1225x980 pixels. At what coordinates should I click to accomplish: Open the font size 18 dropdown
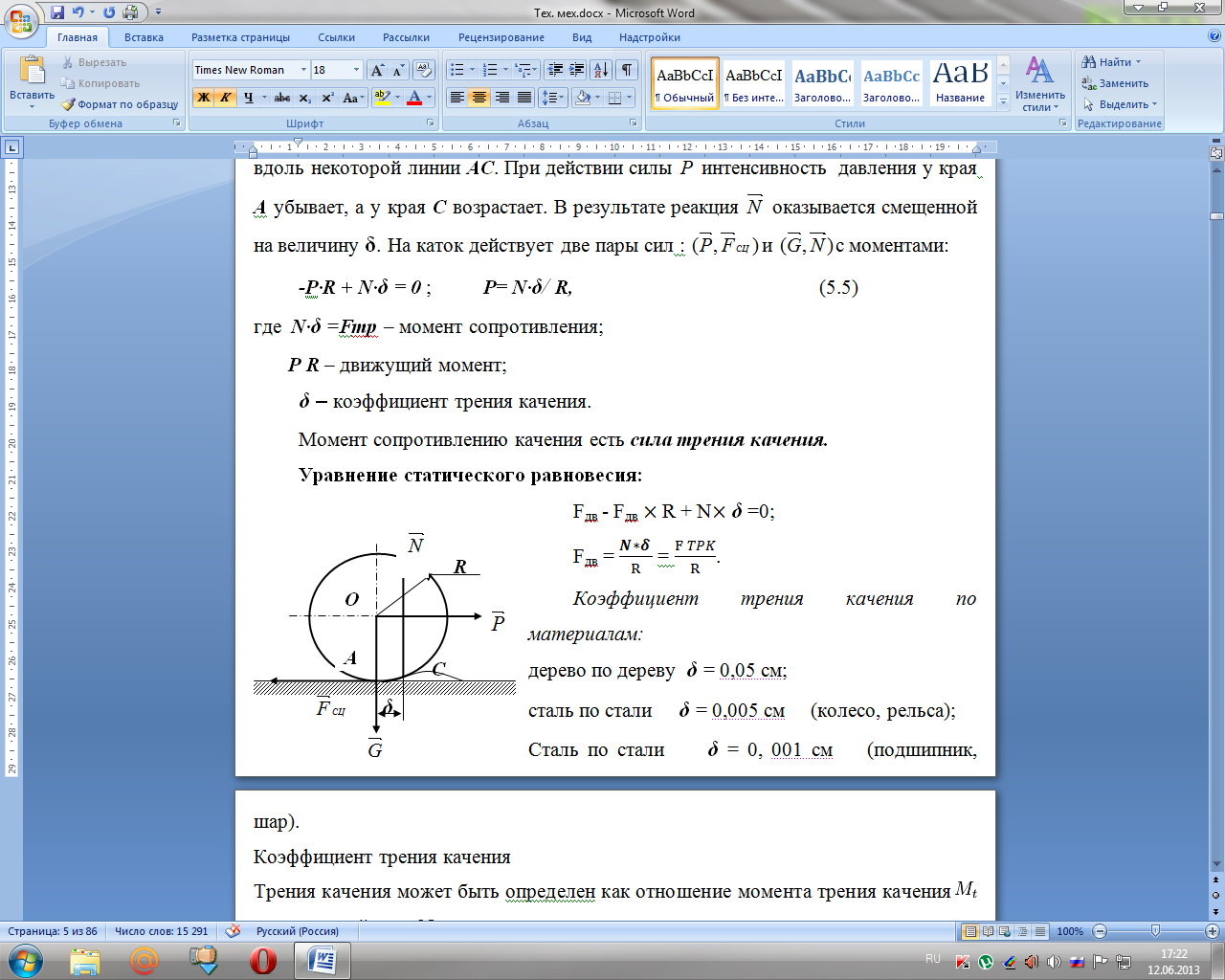tap(357, 70)
